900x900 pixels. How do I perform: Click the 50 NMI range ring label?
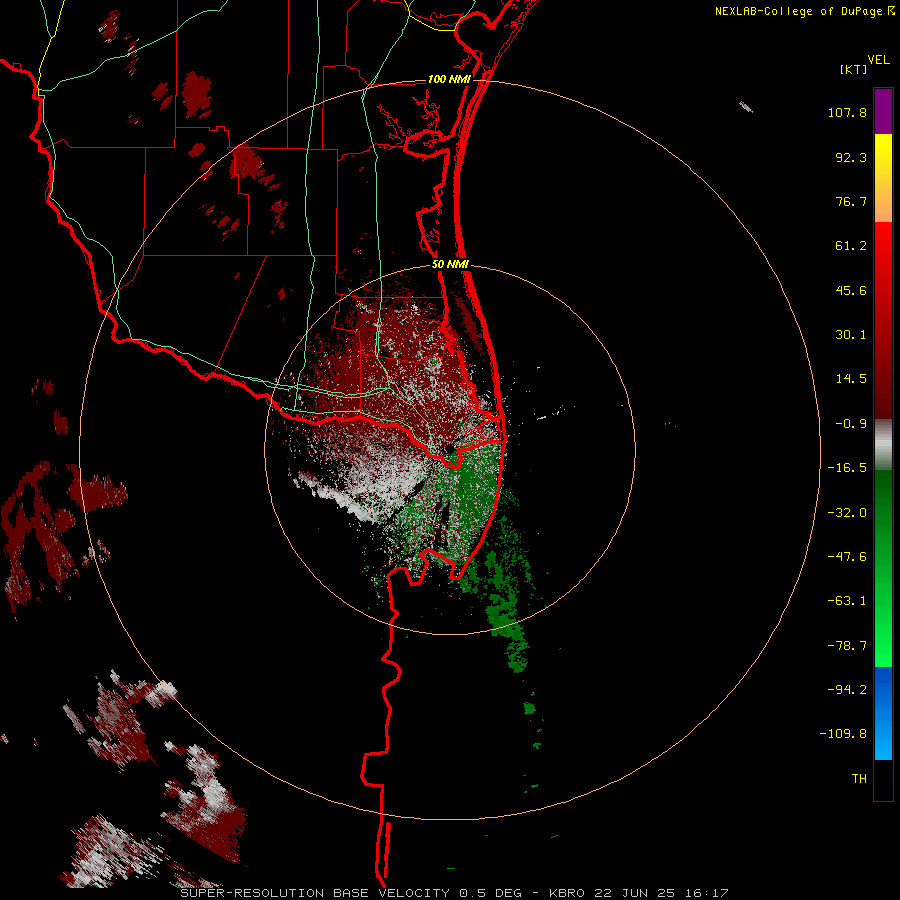[x=450, y=265]
